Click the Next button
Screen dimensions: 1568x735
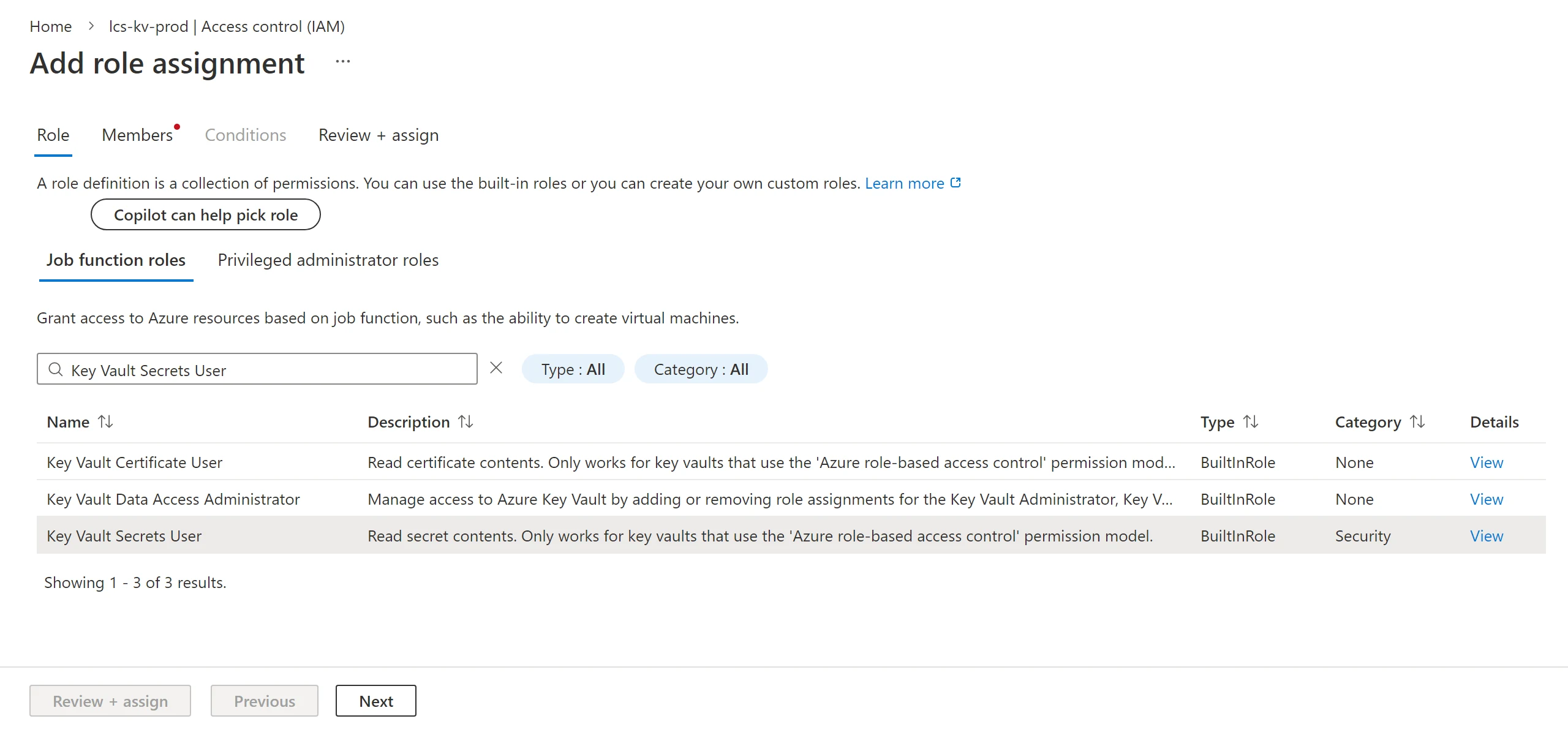[376, 701]
